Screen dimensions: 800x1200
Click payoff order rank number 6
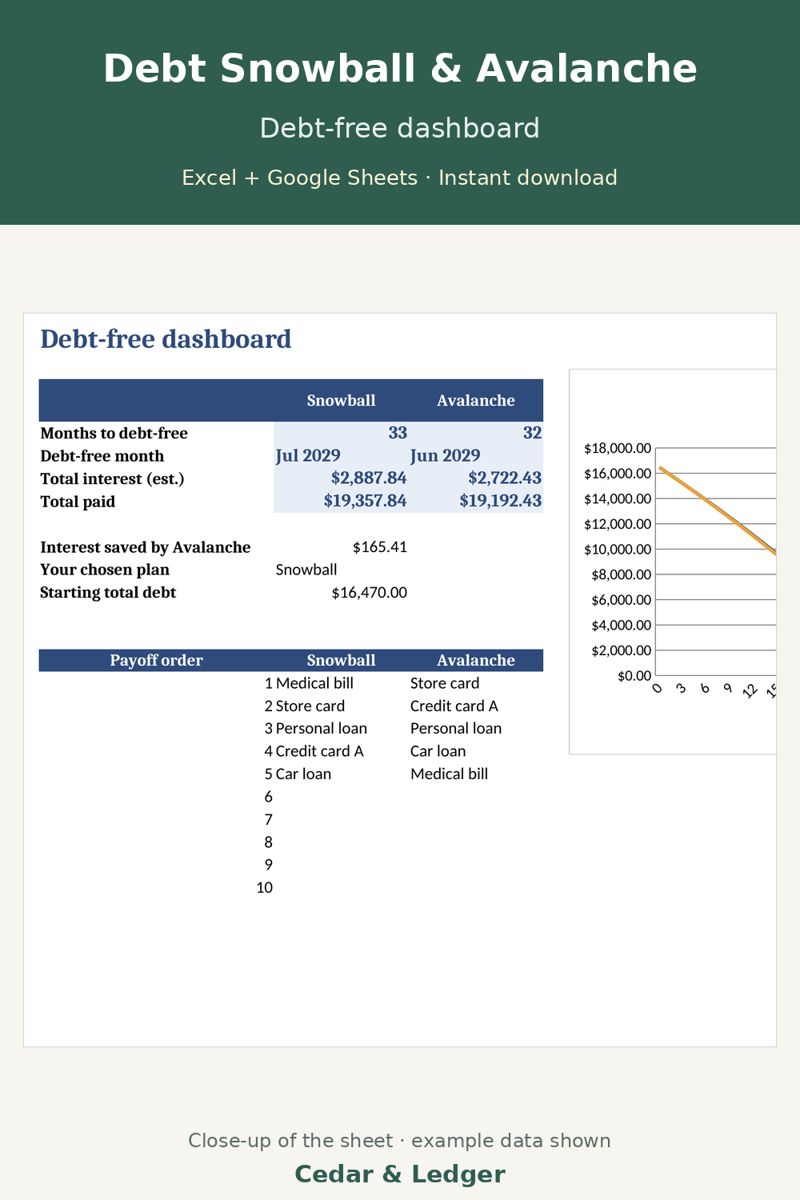[268, 797]
